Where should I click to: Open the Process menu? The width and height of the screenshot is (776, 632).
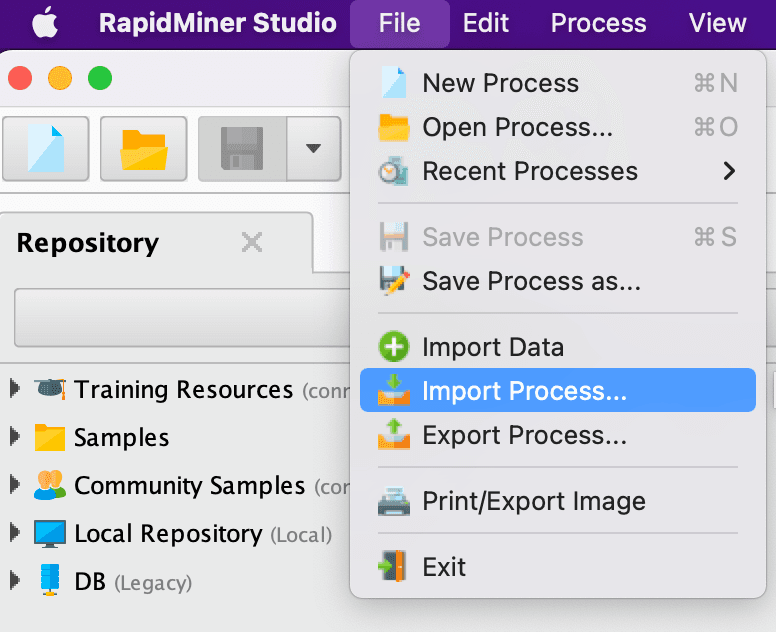598,23
